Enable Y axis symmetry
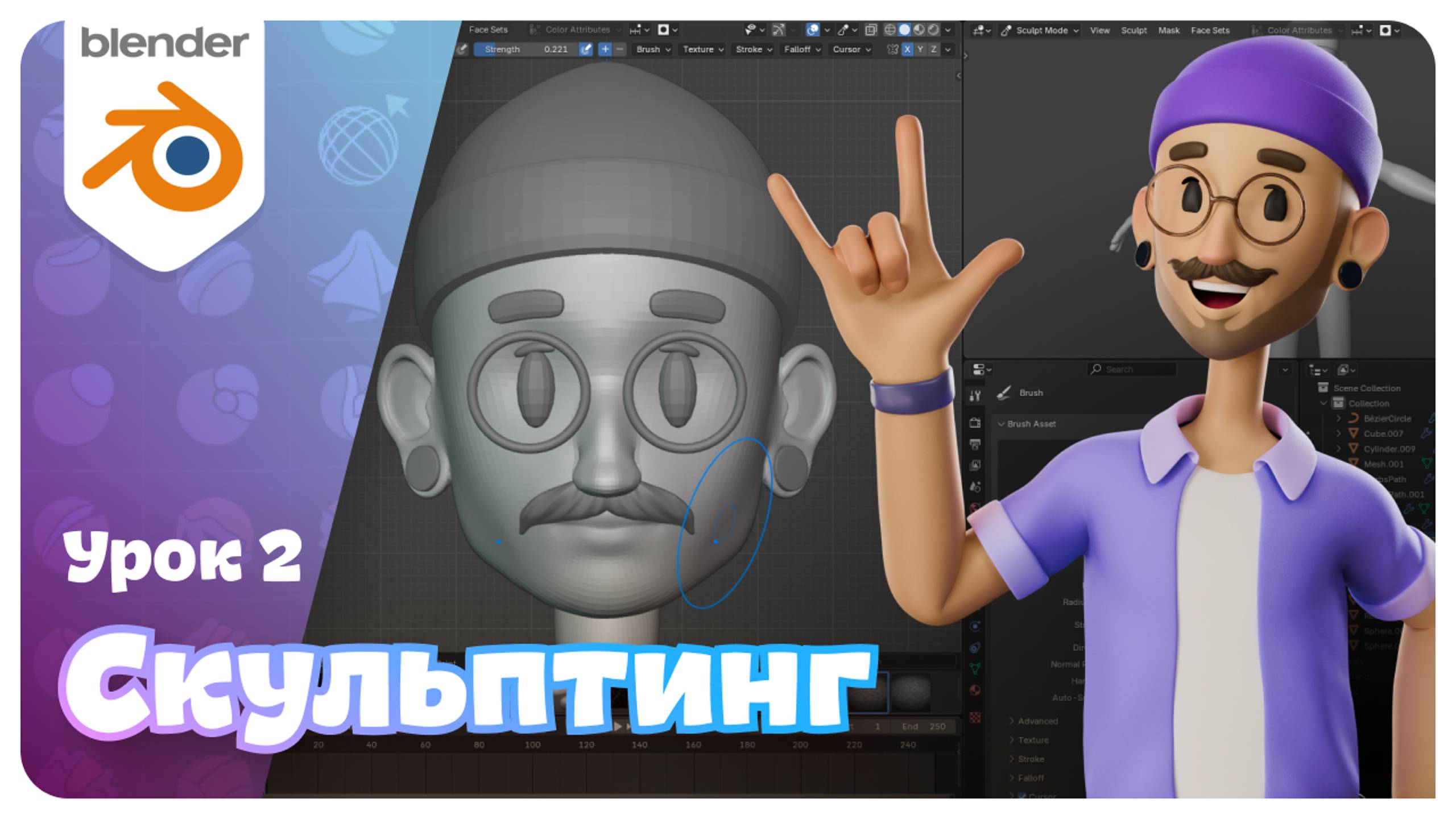Image resolution: width=1456 pixels, height=819 pixels. [x=921, y=50]
